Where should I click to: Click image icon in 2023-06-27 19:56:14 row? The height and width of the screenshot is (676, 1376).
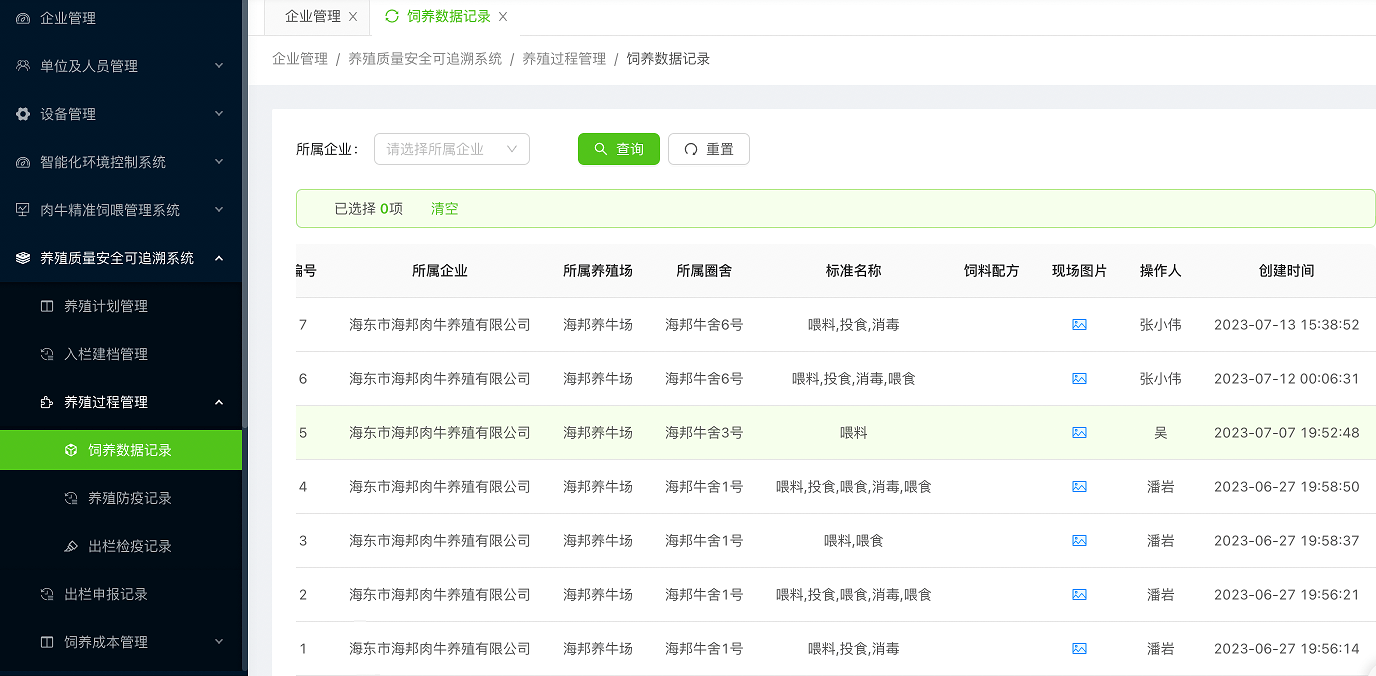1079,649
